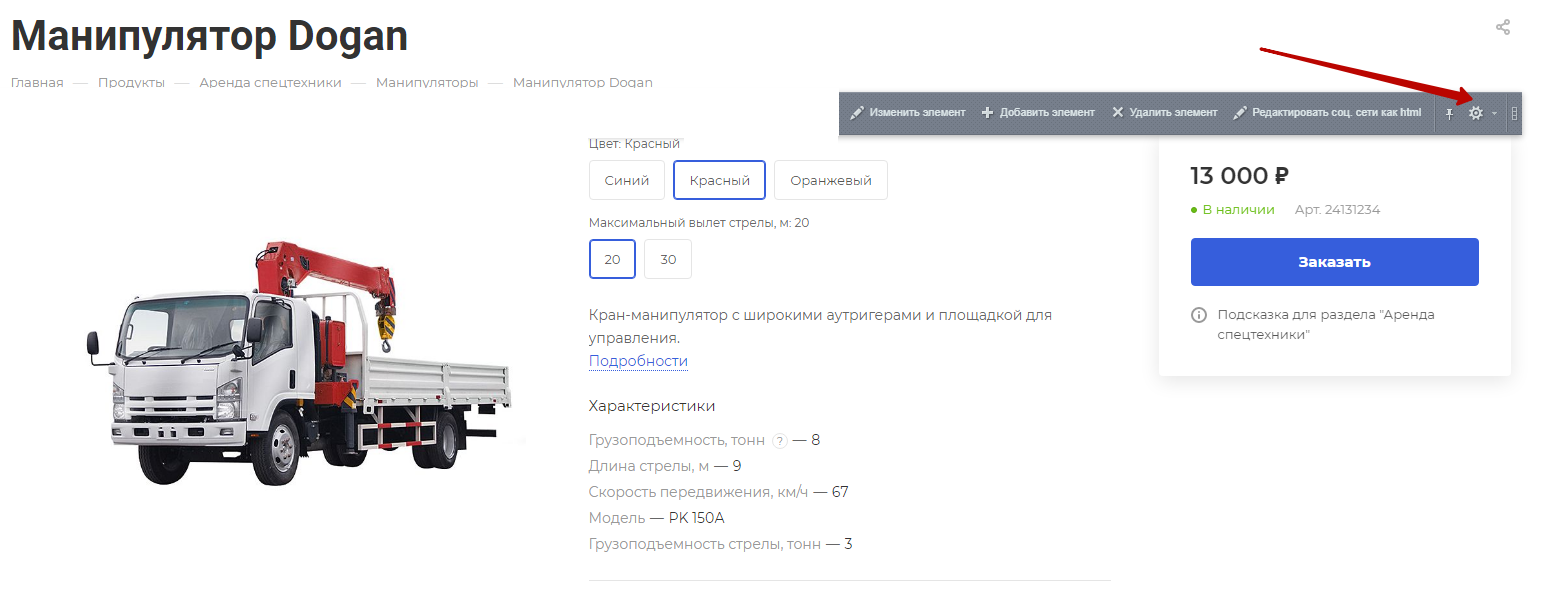1563x593 pixels.
Task: Click the share icon near page title
Action: pos(1502,27)
